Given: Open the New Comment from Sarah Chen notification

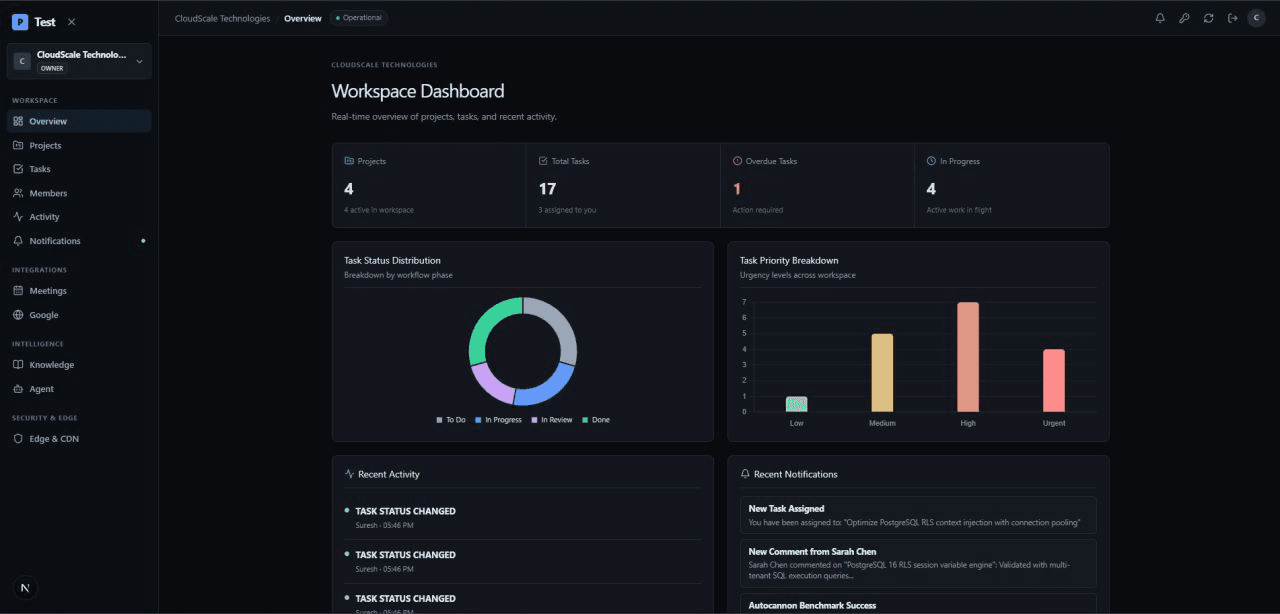Looking at the screenshot, I should 918,563.
